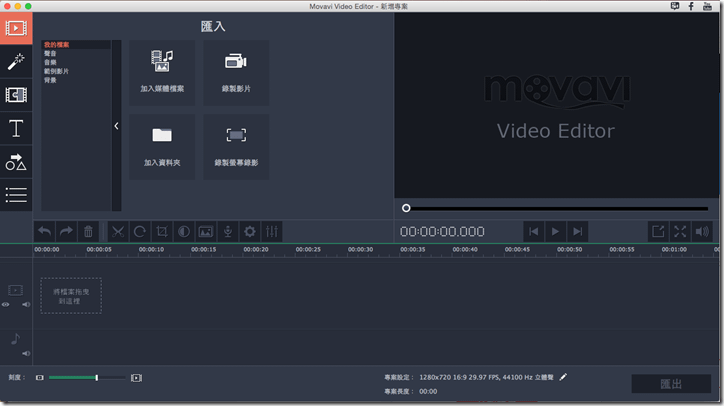The height and width of the screenshot is (406, 724).
Task: Open the Shapes and callouts tab
Action: (x=16, y=162)
